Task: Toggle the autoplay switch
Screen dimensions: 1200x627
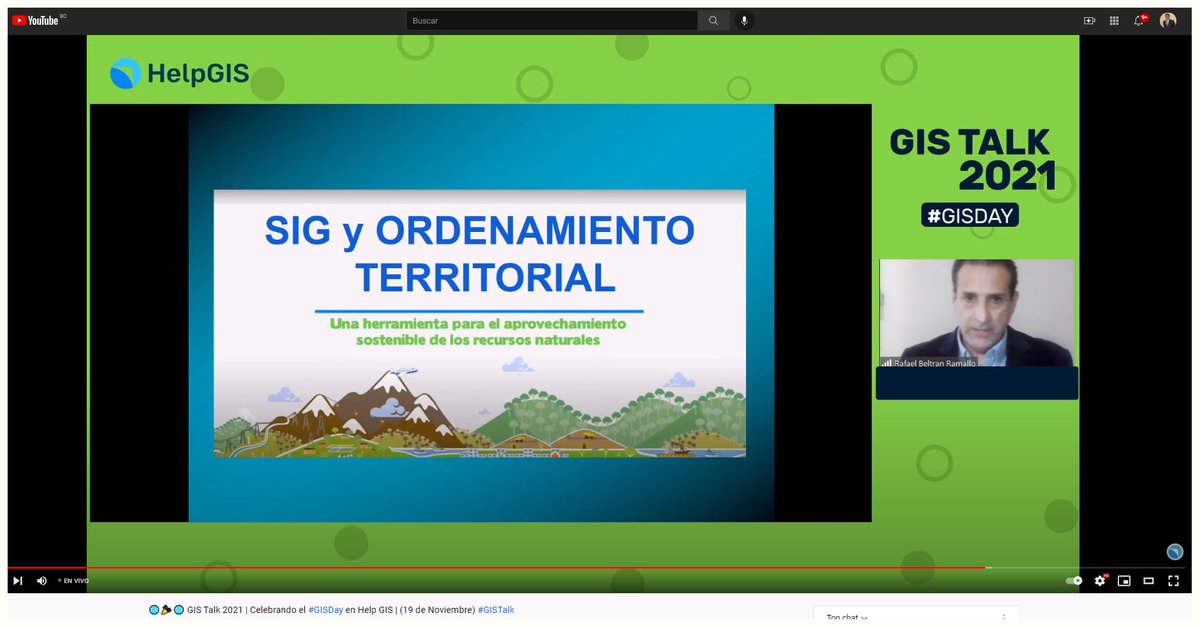Action: pos(1074,580)
